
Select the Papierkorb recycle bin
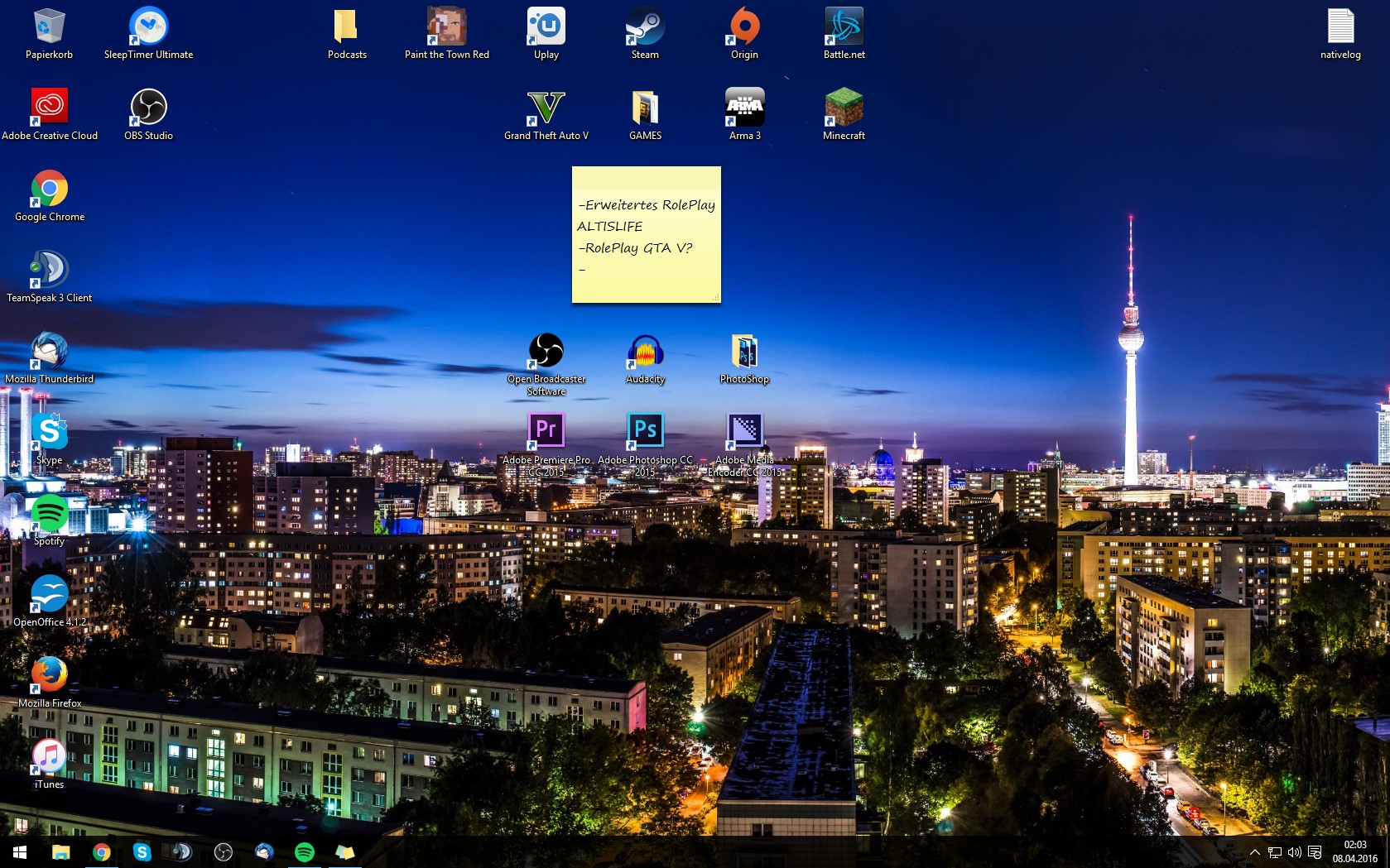tap(49, 28)
